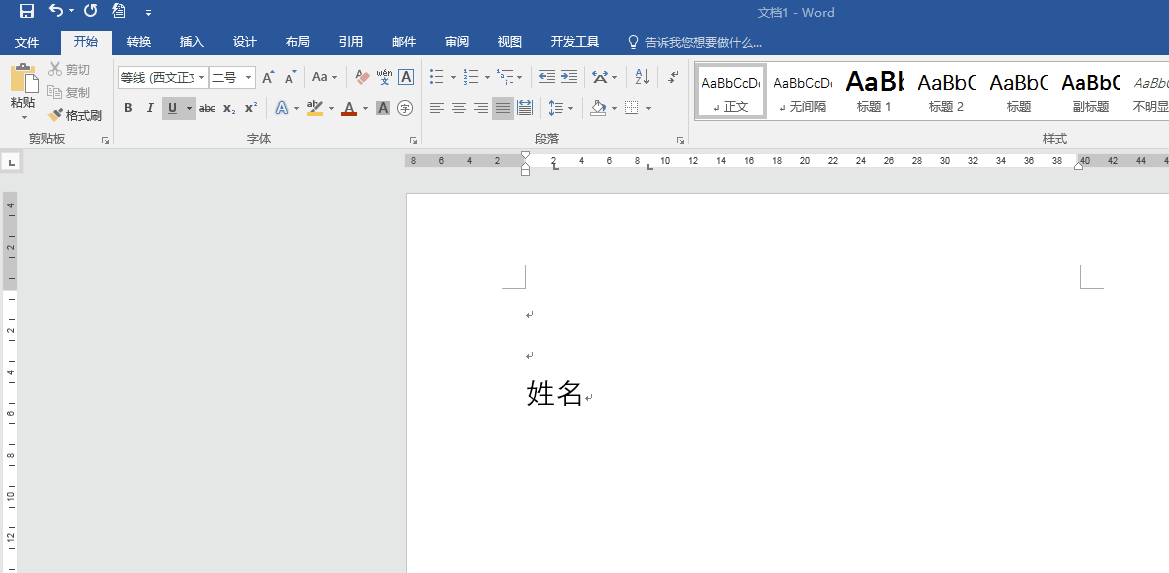Toggle italic formatting
The width and height of the screenshot is (1169, 573).
tap(150, 108)
